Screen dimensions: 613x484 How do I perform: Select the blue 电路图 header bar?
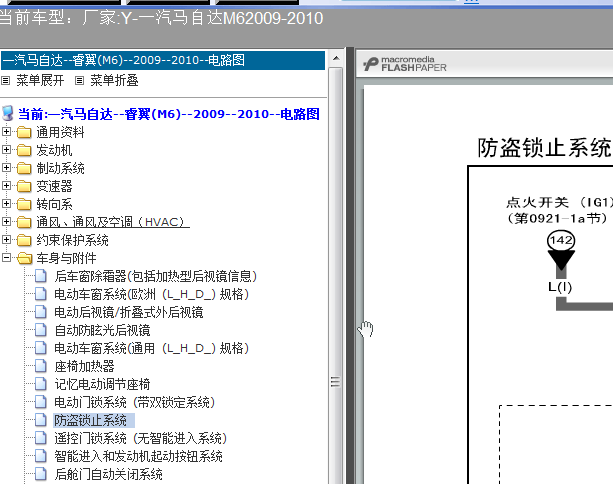[x=163, y=60]
